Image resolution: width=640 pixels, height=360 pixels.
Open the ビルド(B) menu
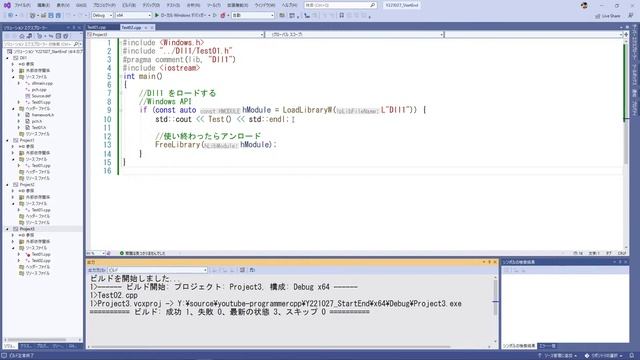[129, 5]
